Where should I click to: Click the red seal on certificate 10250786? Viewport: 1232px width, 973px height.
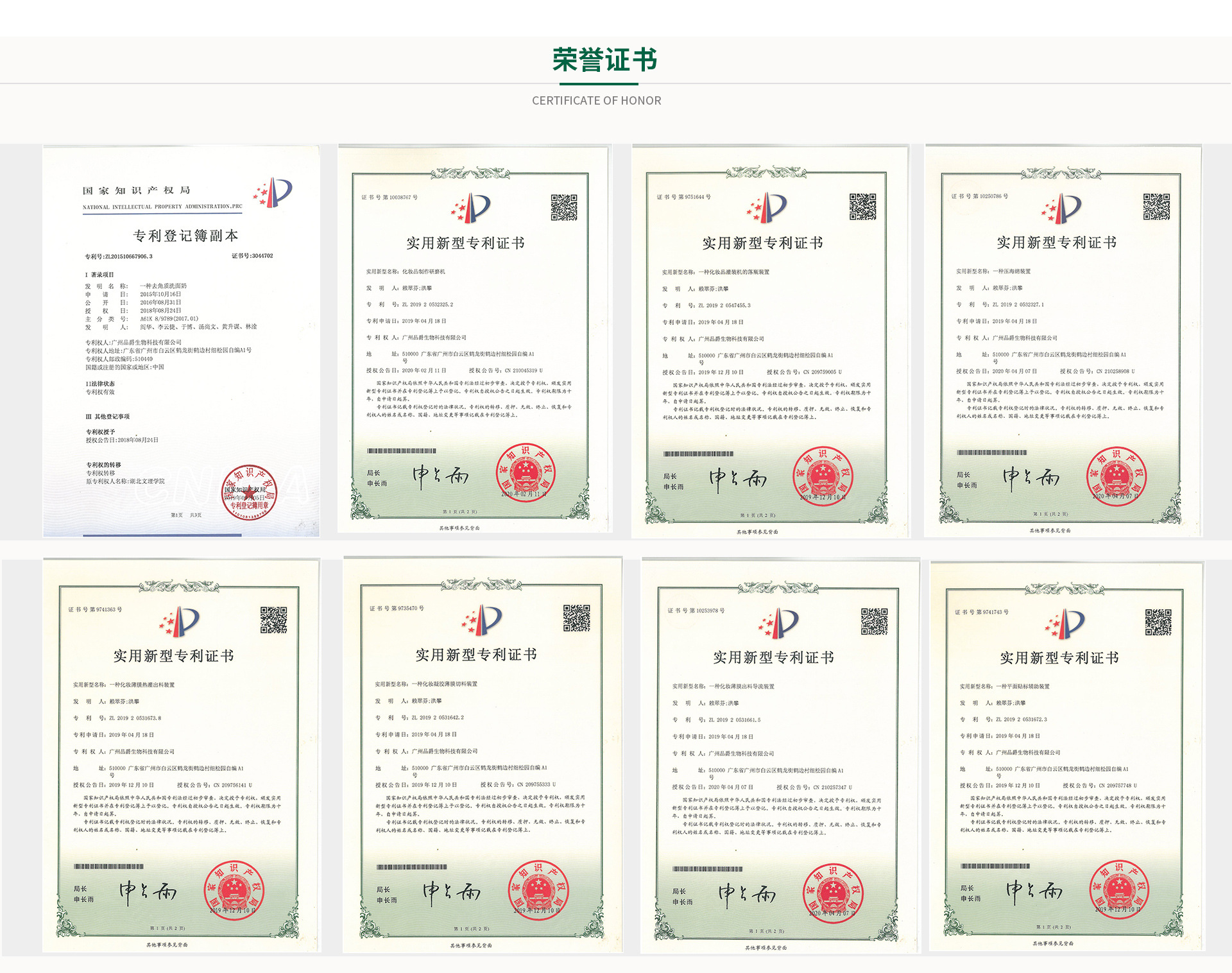pyautogui.click(x=1116, y=476)
